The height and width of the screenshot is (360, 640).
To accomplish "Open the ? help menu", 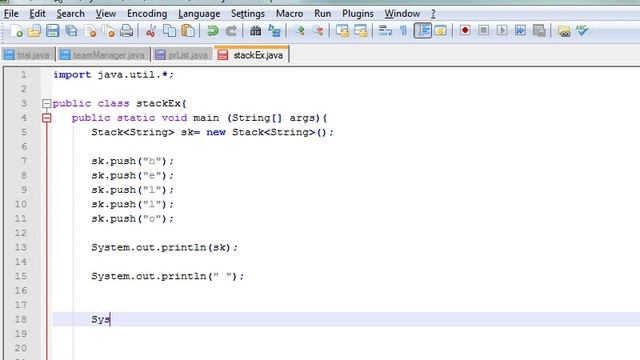I will (433, 14).
